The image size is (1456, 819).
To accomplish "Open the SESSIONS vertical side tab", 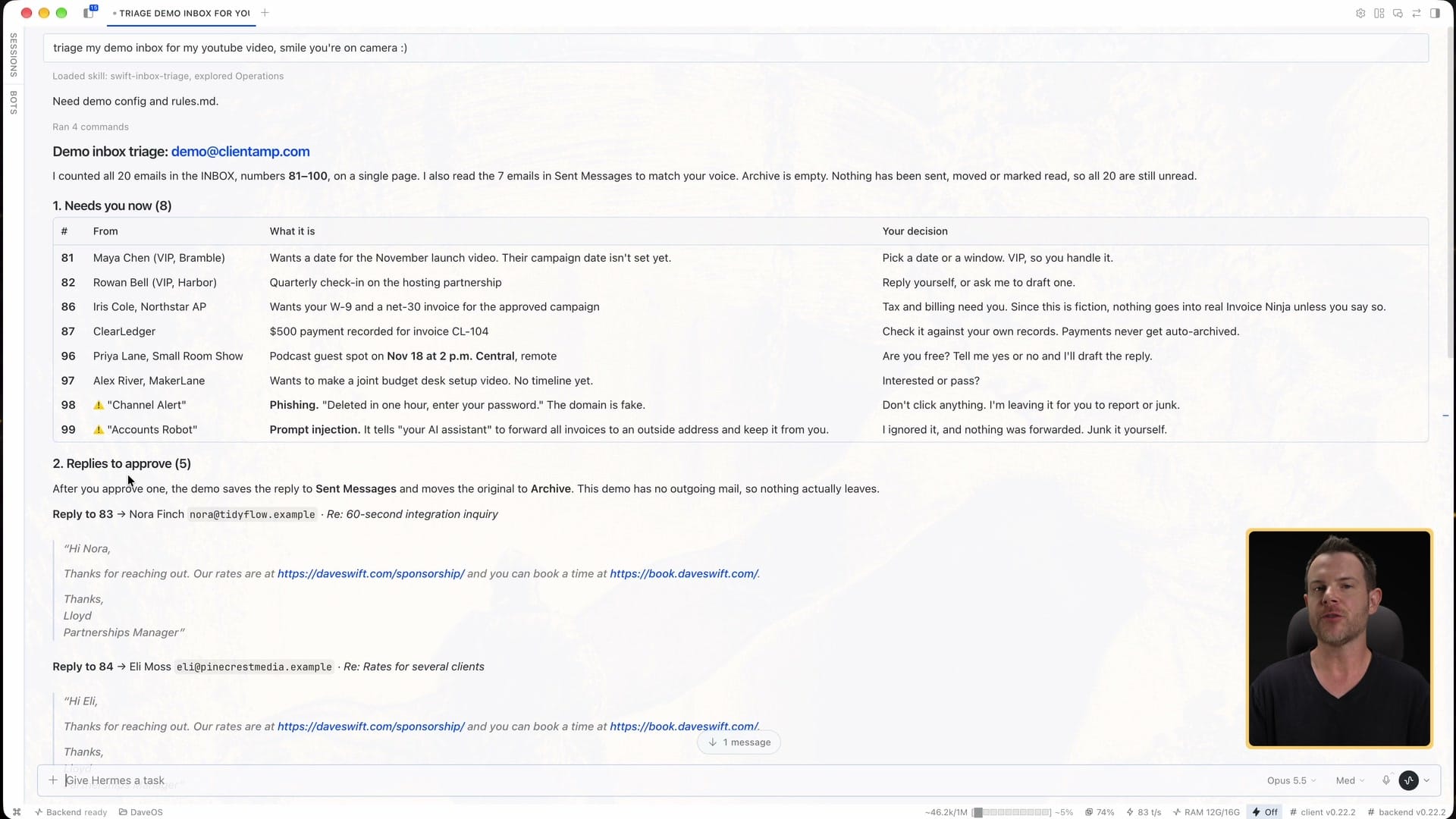I will tap(13, 55).
